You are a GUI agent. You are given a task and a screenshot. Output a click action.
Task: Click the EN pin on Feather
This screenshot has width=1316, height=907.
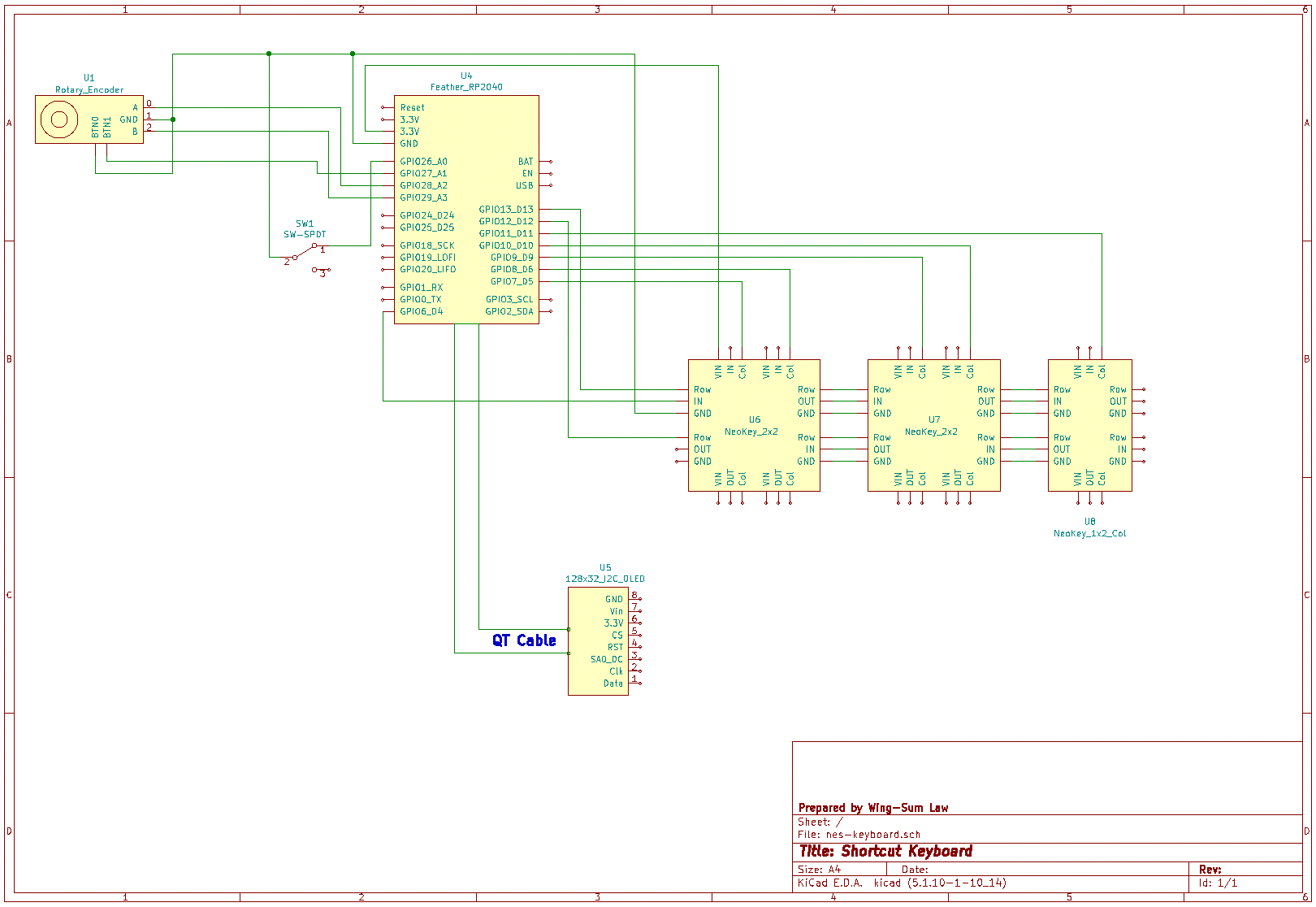pyautogui.click(x=527, y=173)
